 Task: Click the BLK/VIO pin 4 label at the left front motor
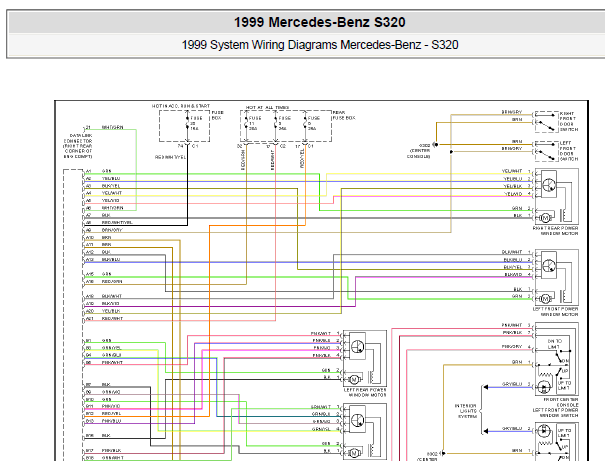pyautogui.click(x=517, y=275)
